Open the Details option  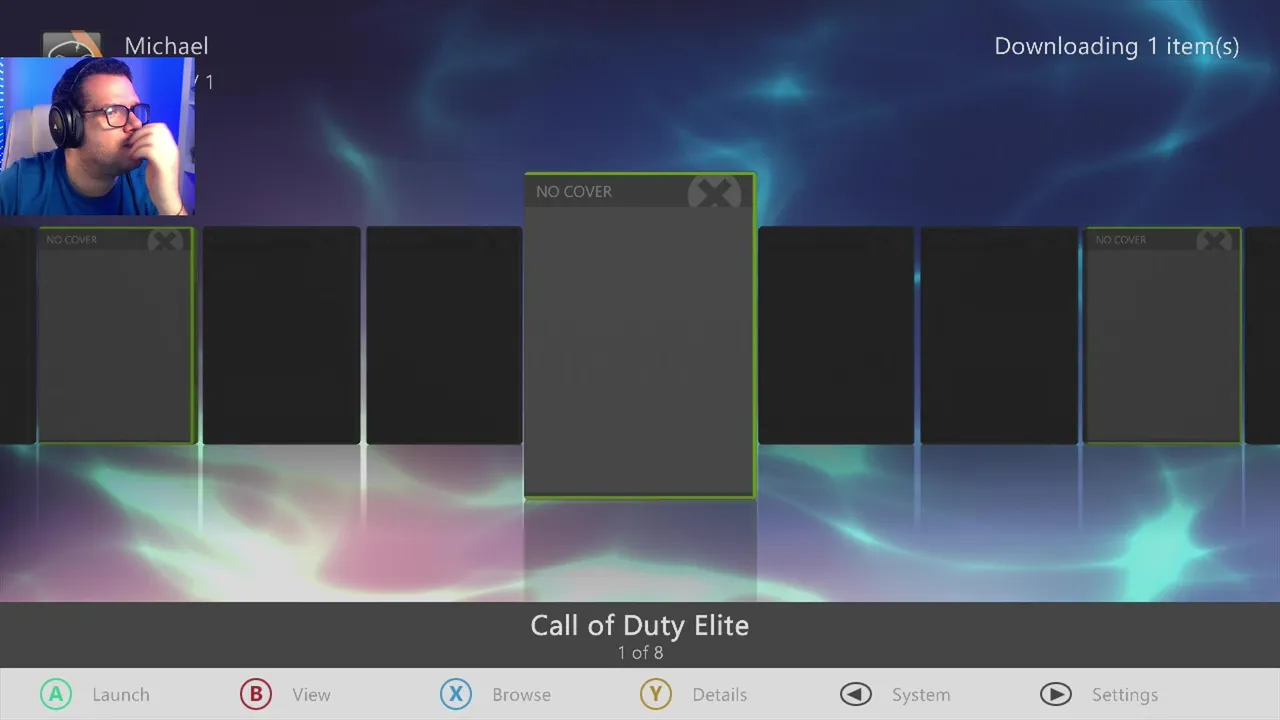[x=720, y=695]
